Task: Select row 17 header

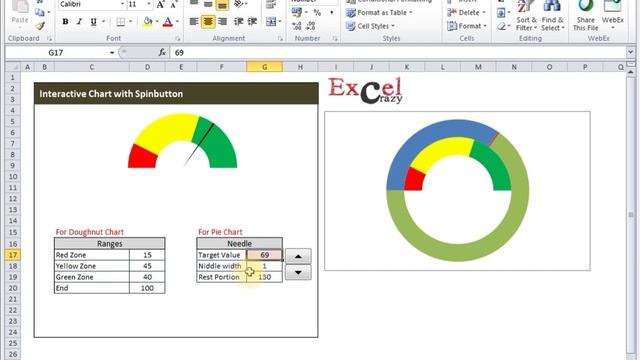Action: click(13, 255)
